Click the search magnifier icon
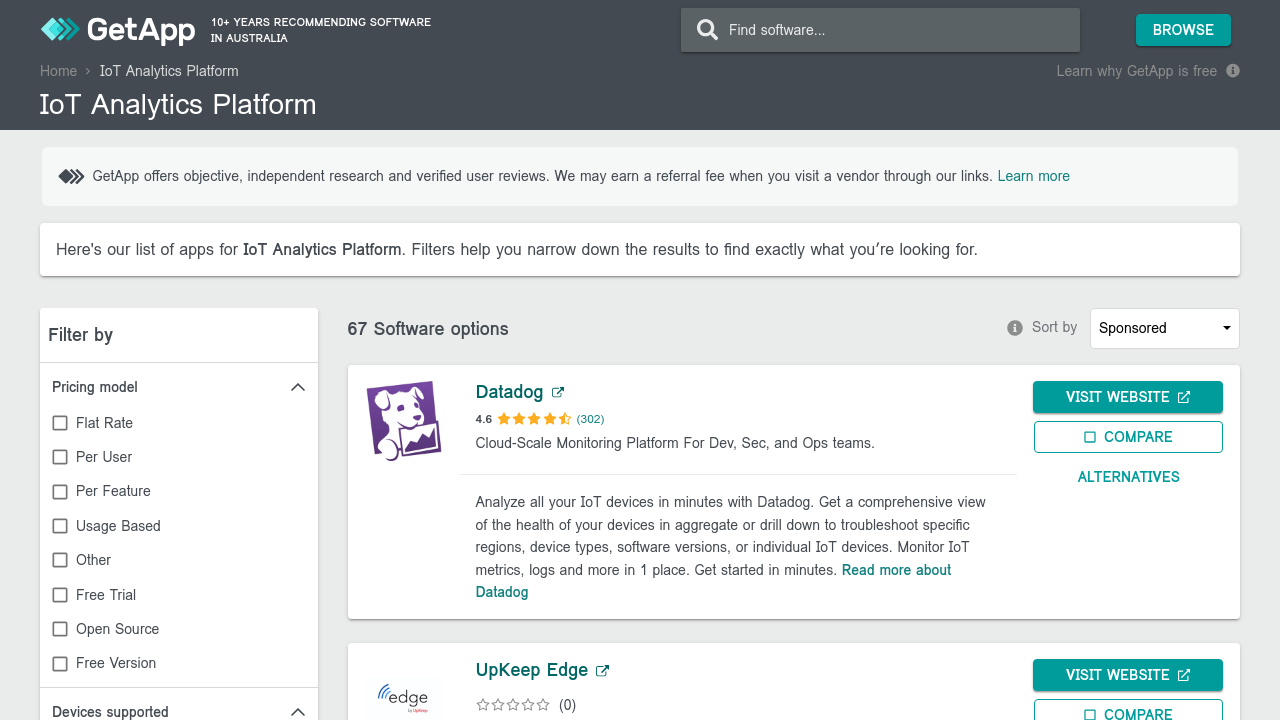This screenshot has height=720, width=1280. tap(707, 30)
